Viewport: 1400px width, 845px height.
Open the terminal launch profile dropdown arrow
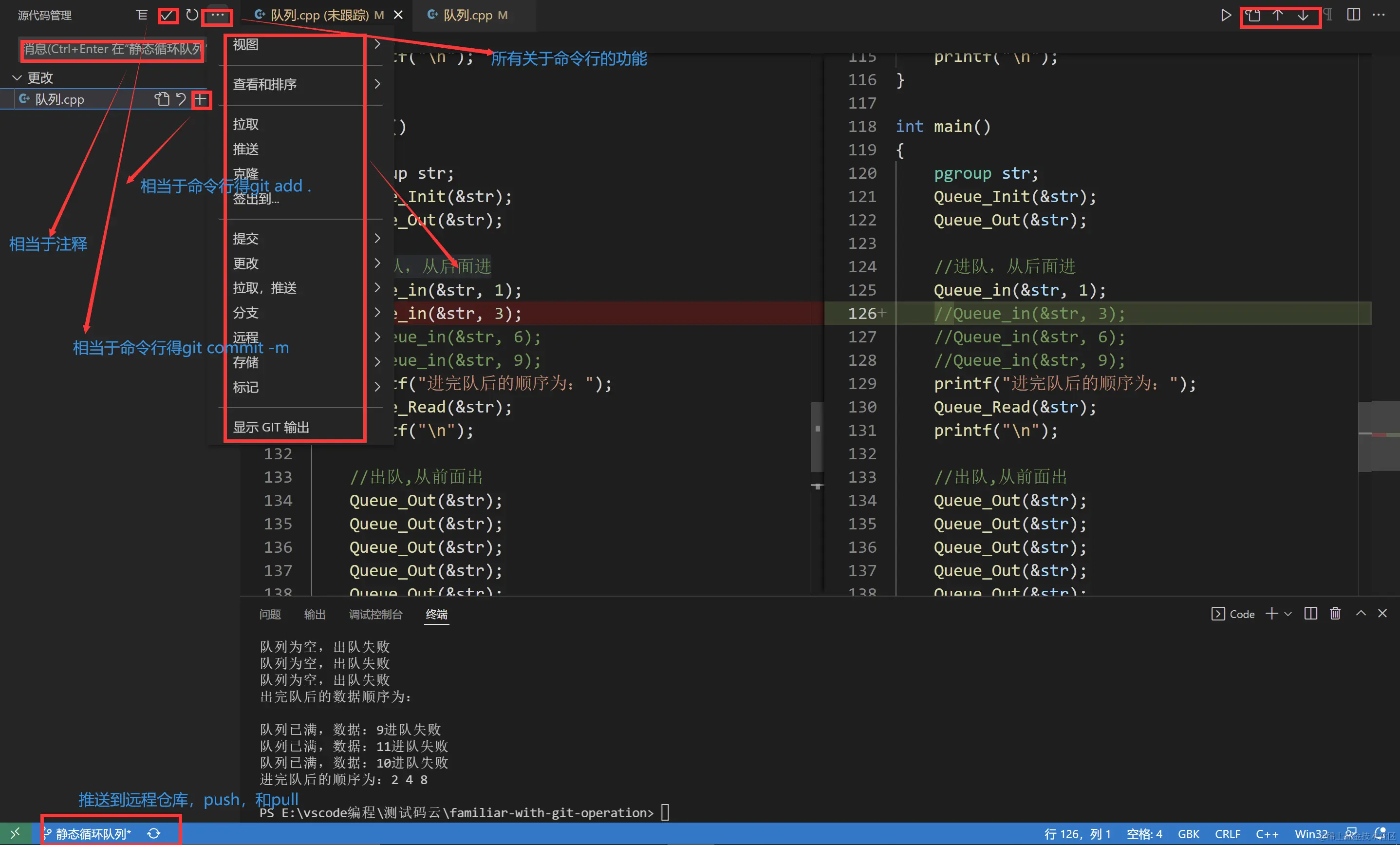pos(1288,614)
